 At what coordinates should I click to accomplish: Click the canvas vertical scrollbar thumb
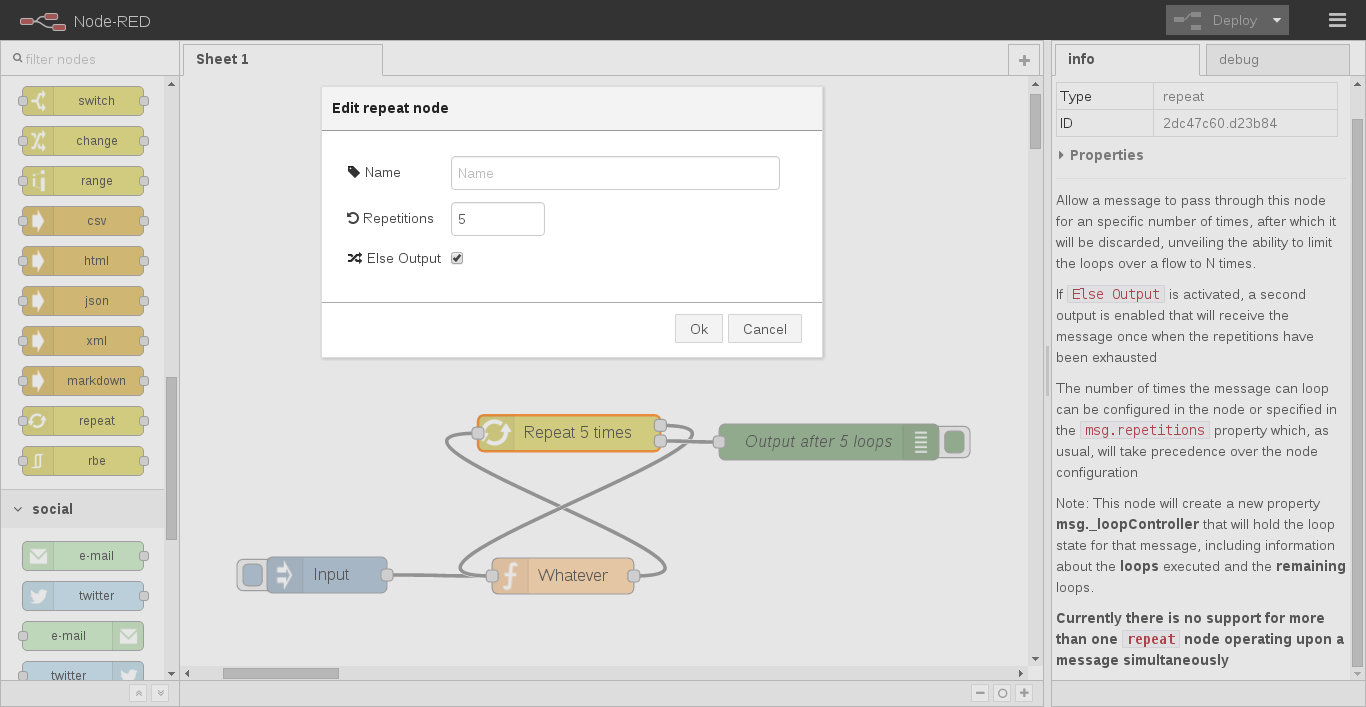pyautogui.click(x=1035, y=120)
